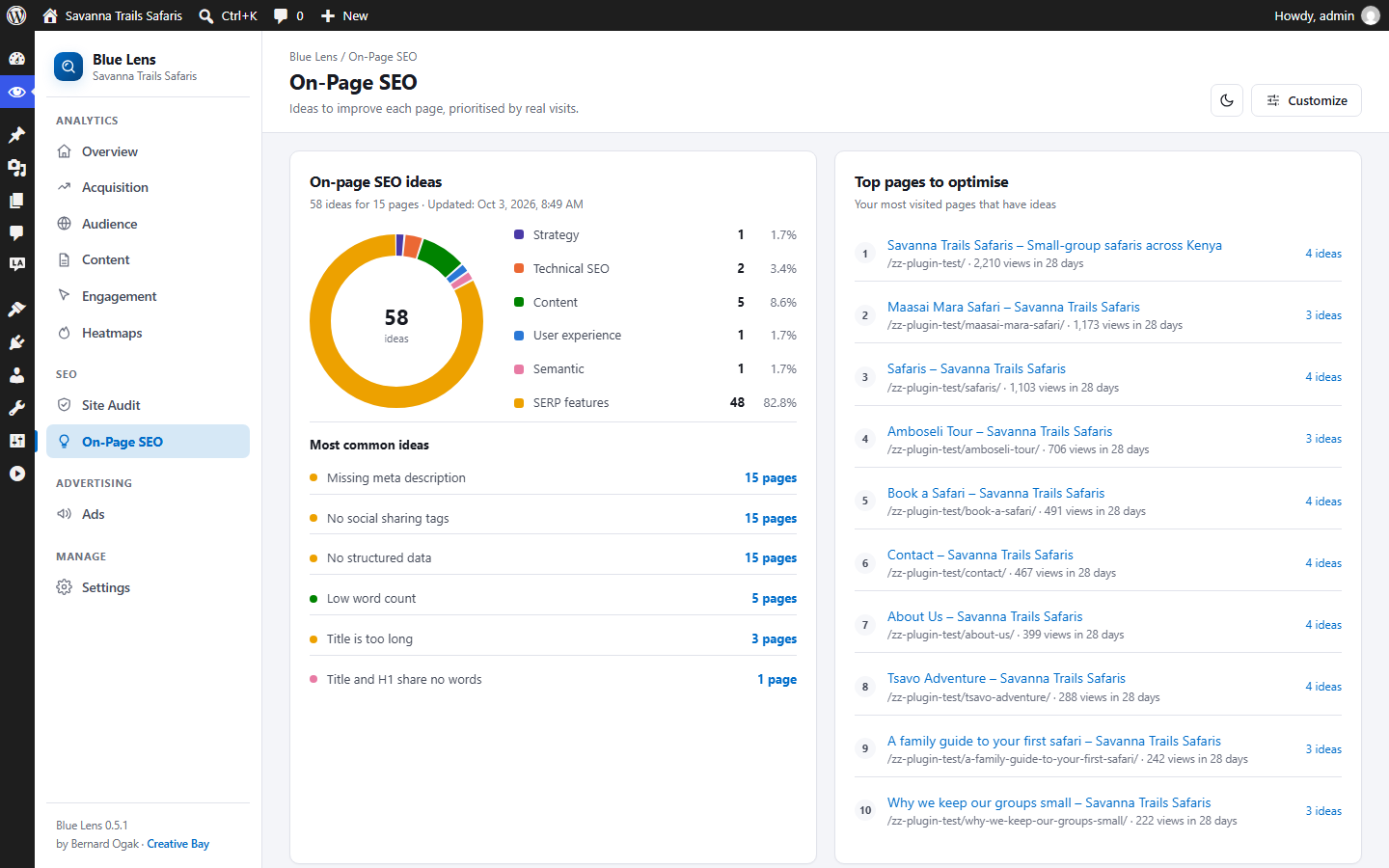This screenshot has width=1389, height=868.
Task: Open the Audience section
Action: (x=148, y=224)
